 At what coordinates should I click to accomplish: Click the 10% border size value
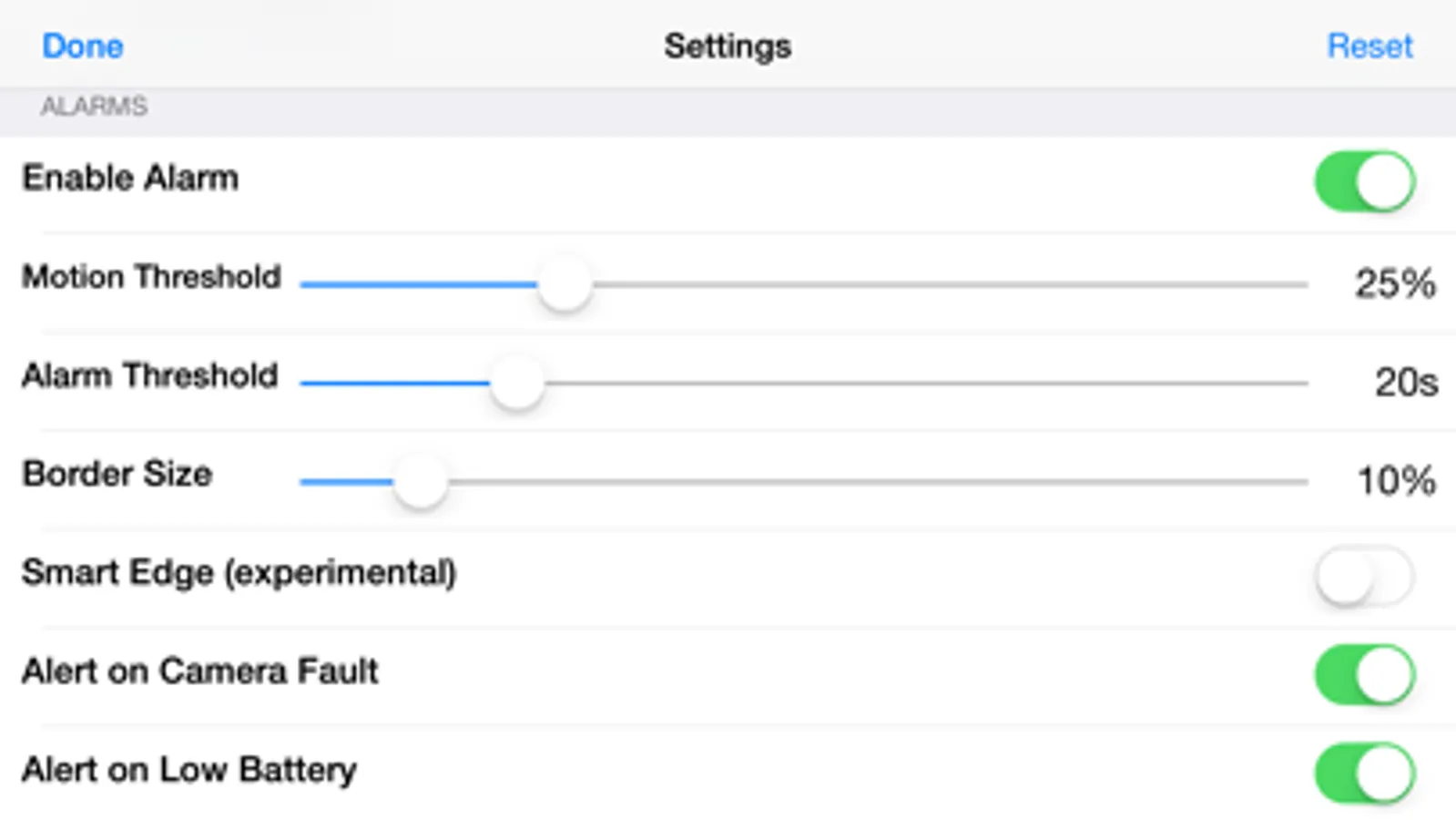[1396, 480]
